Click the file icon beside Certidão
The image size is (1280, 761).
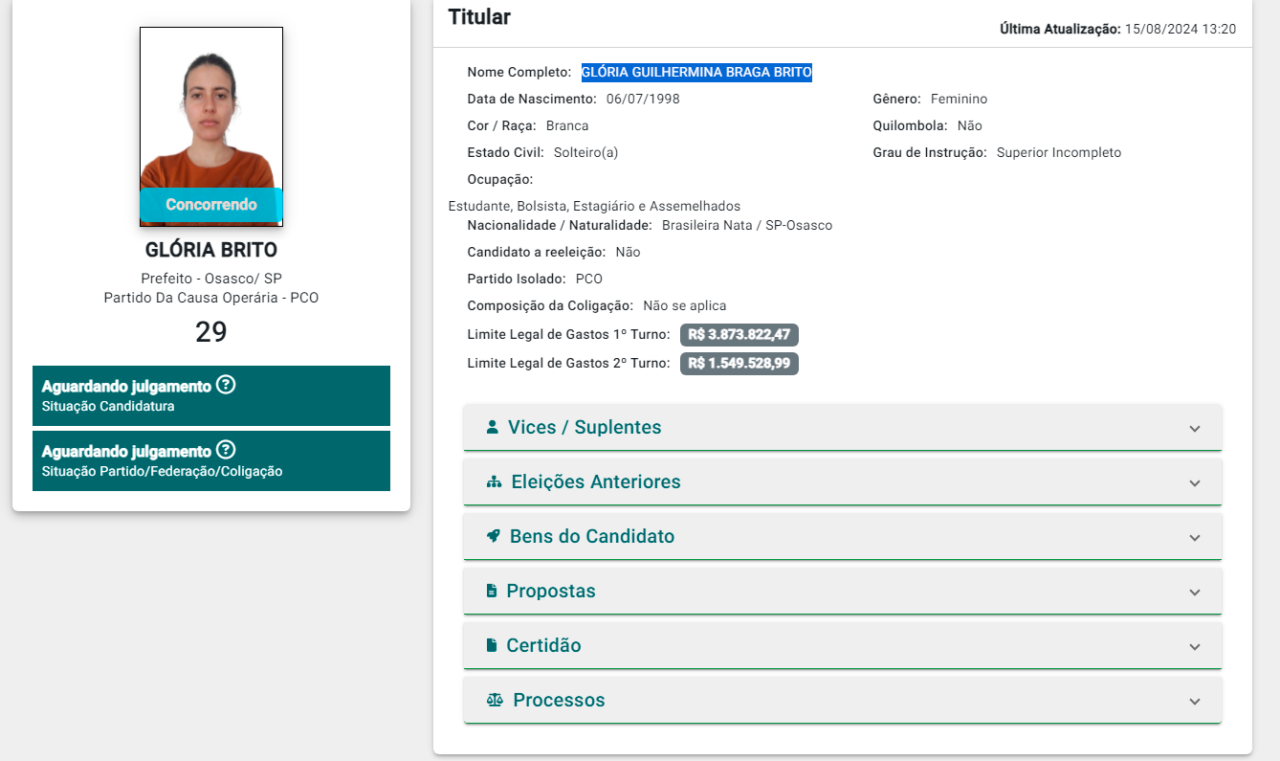492,646
